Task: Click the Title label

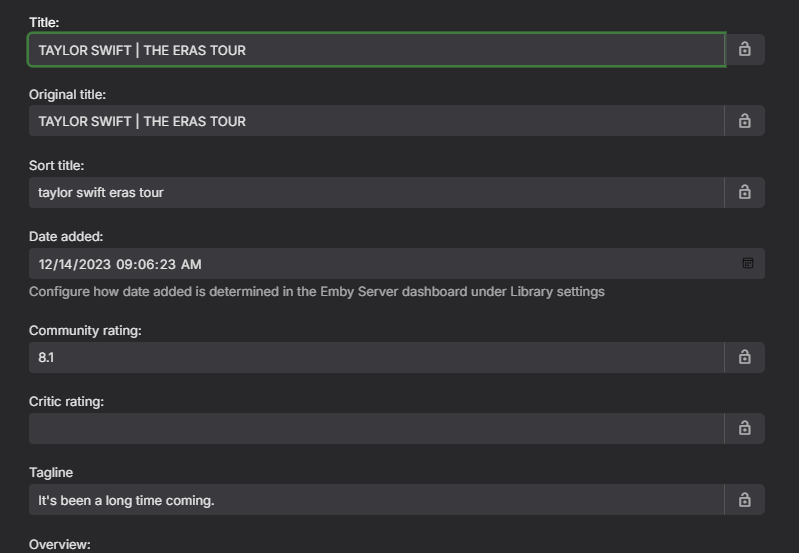Action: (44, 22)
